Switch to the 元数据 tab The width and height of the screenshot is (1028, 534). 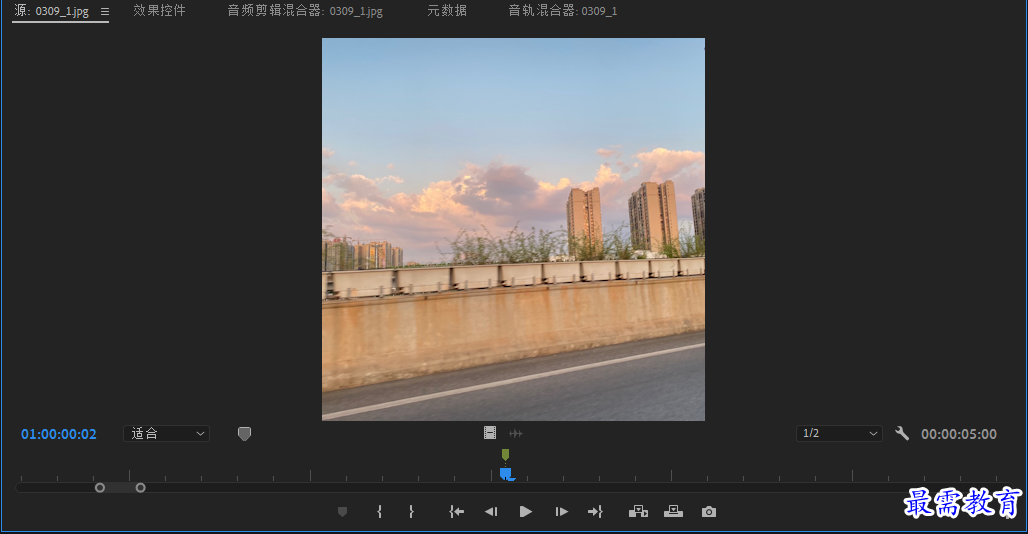(447, 10)
